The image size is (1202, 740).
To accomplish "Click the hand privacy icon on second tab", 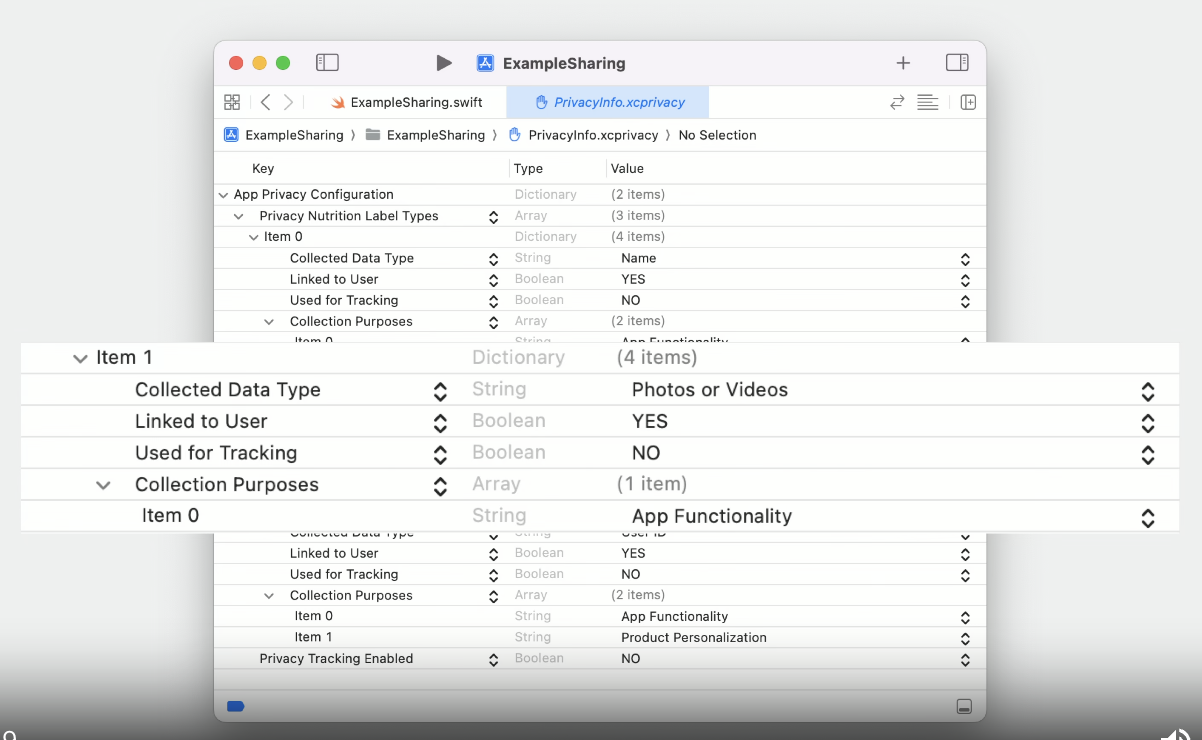I will point(542,102).
